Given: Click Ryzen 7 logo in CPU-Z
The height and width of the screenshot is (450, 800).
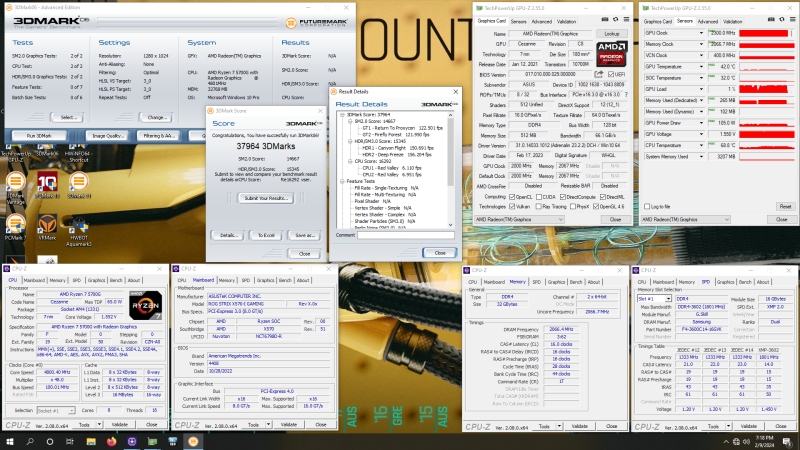Looking at the screenshot, I should 145,305.
